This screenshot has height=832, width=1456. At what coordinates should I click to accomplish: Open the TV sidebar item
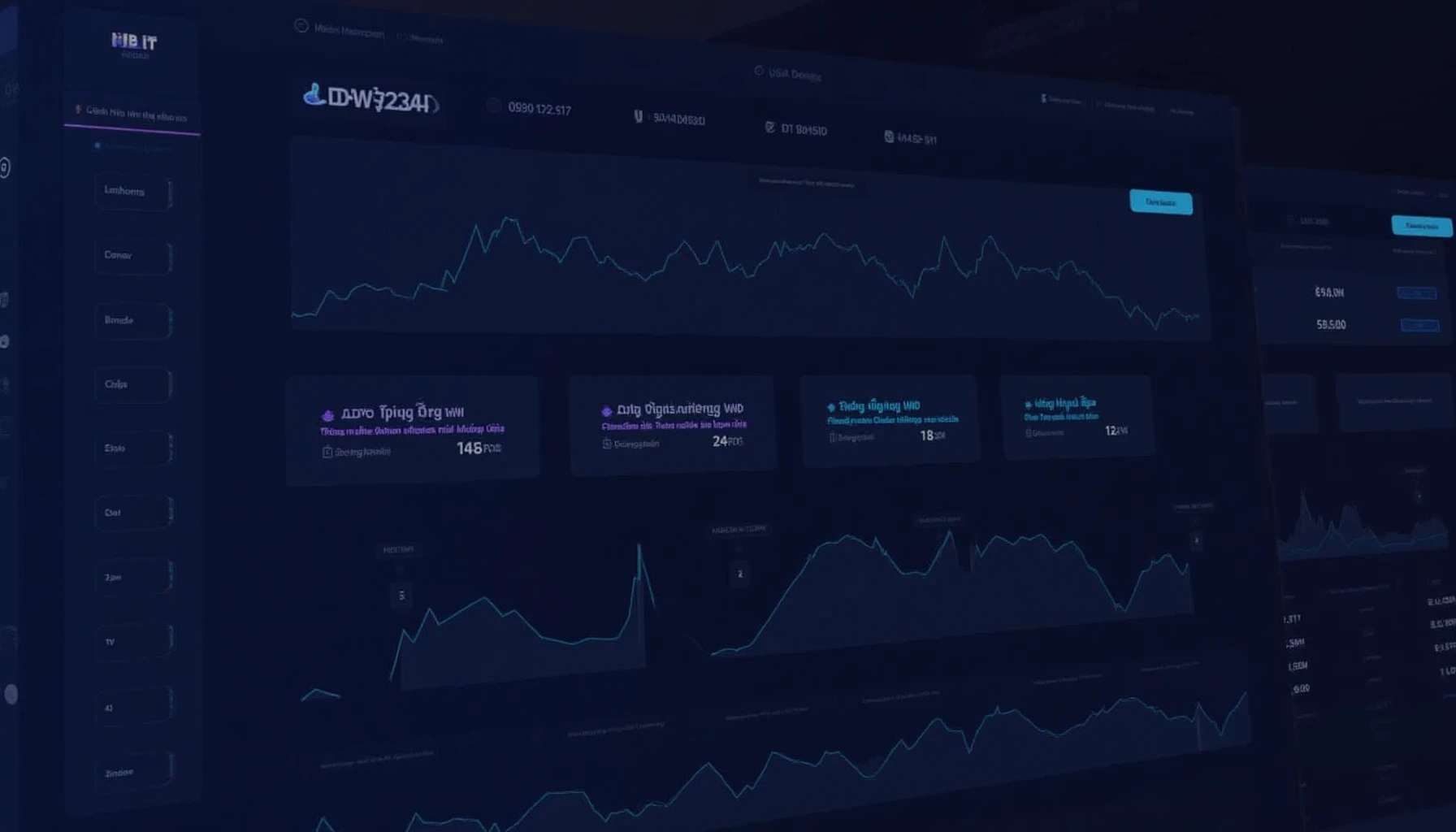[x=133, y=641]
